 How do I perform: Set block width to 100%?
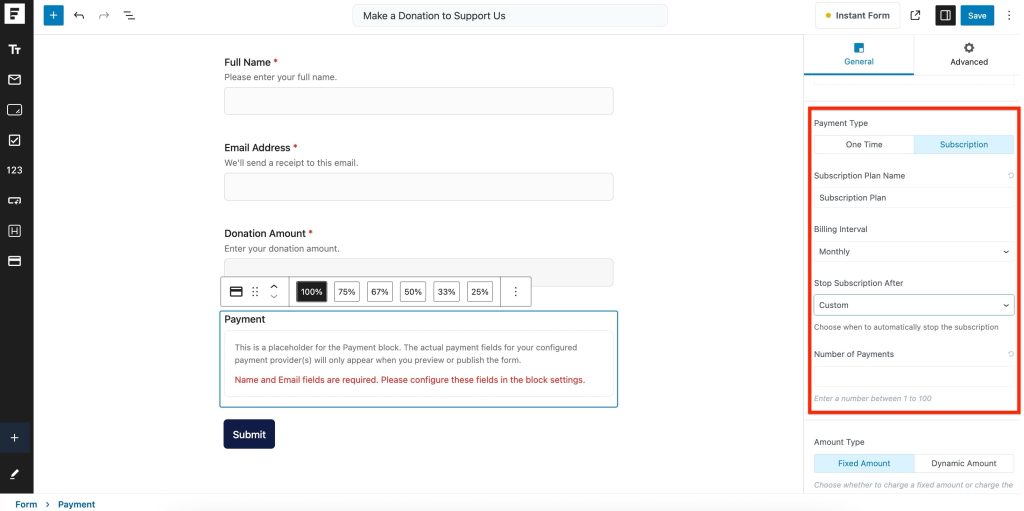tap(312, 292)
